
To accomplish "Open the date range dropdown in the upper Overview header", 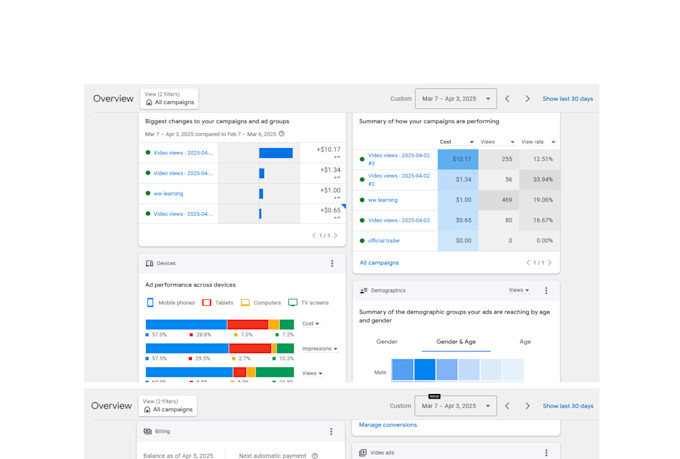I will 456,99.
